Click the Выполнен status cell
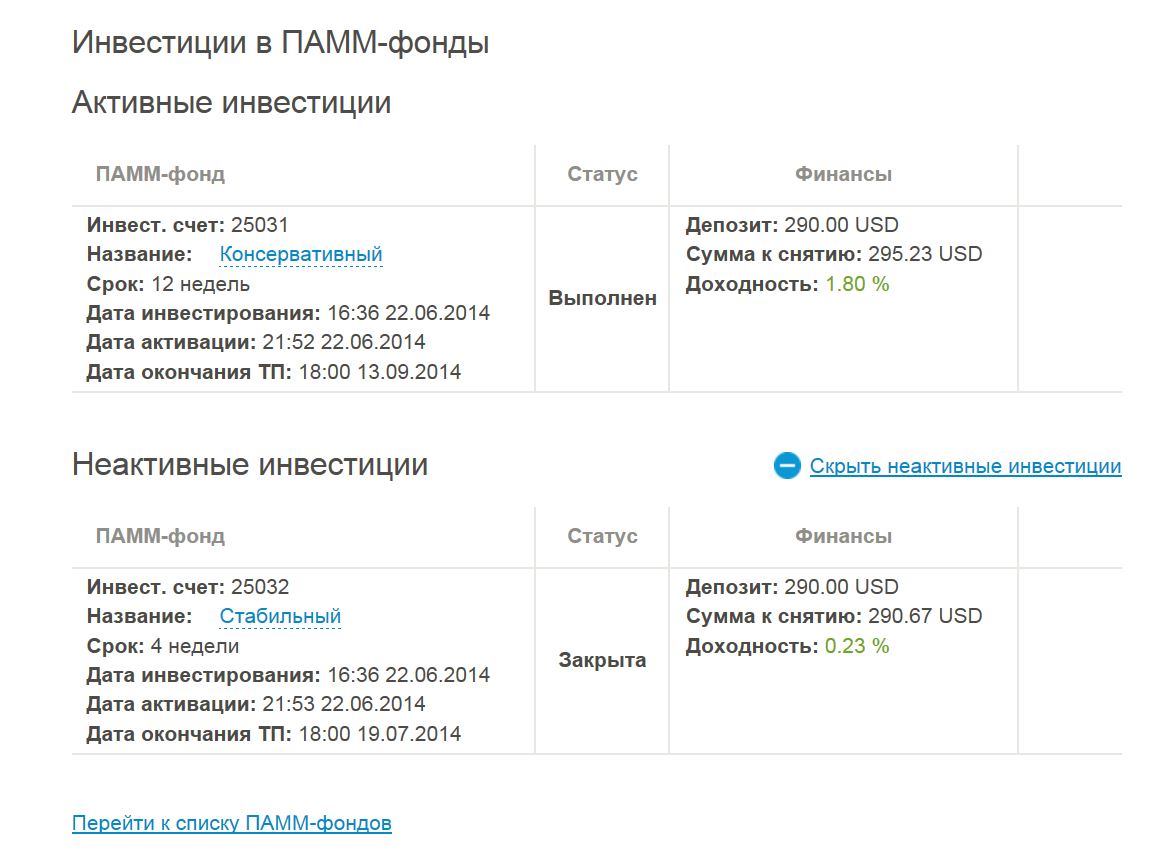 602,298
